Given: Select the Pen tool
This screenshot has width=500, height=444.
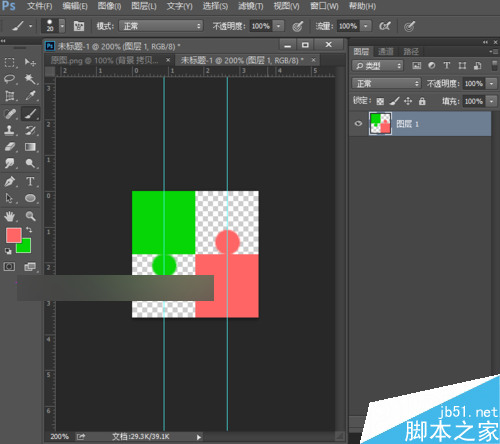Looking at the screenshot, I should pos(10,182).
